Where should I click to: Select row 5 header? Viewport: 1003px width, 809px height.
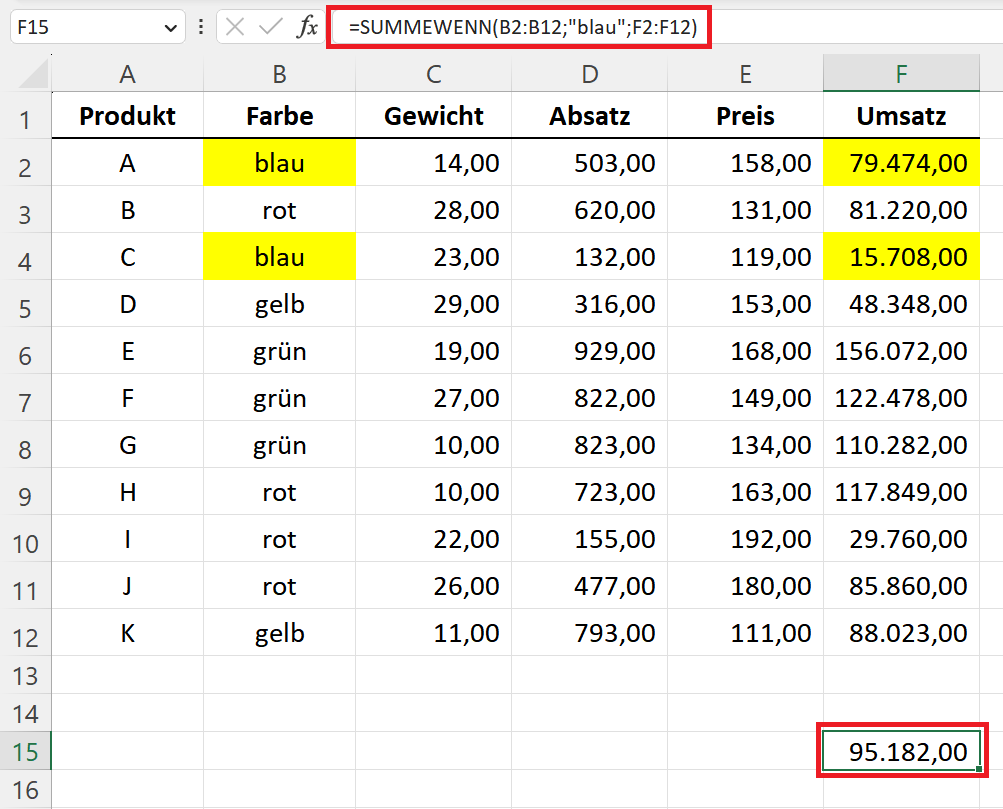point(26,304)
